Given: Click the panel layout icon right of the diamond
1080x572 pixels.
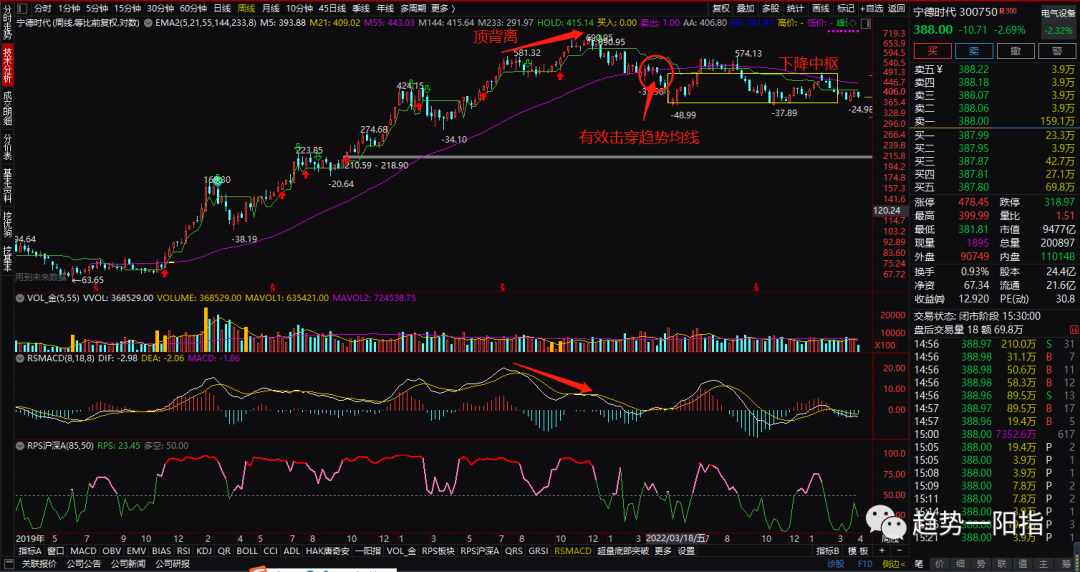Looking at the screenshot, I should pos(864,23).
